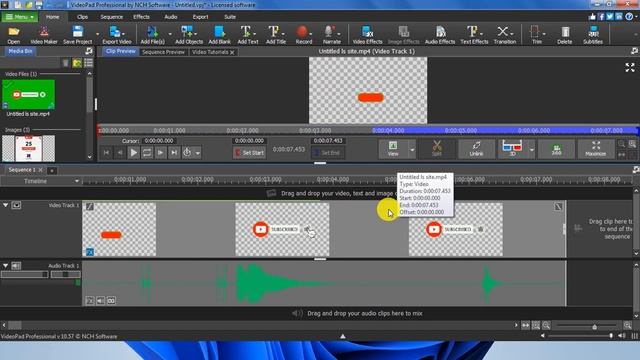Switch to the Sequence Preview tab
640x360 pixels.
(163, 52)
